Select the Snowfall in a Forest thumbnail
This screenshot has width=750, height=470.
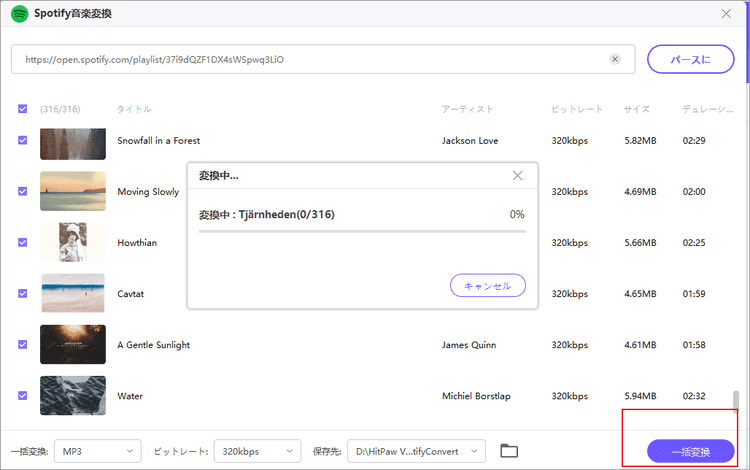pyautogui.click(x=73, y=143)
